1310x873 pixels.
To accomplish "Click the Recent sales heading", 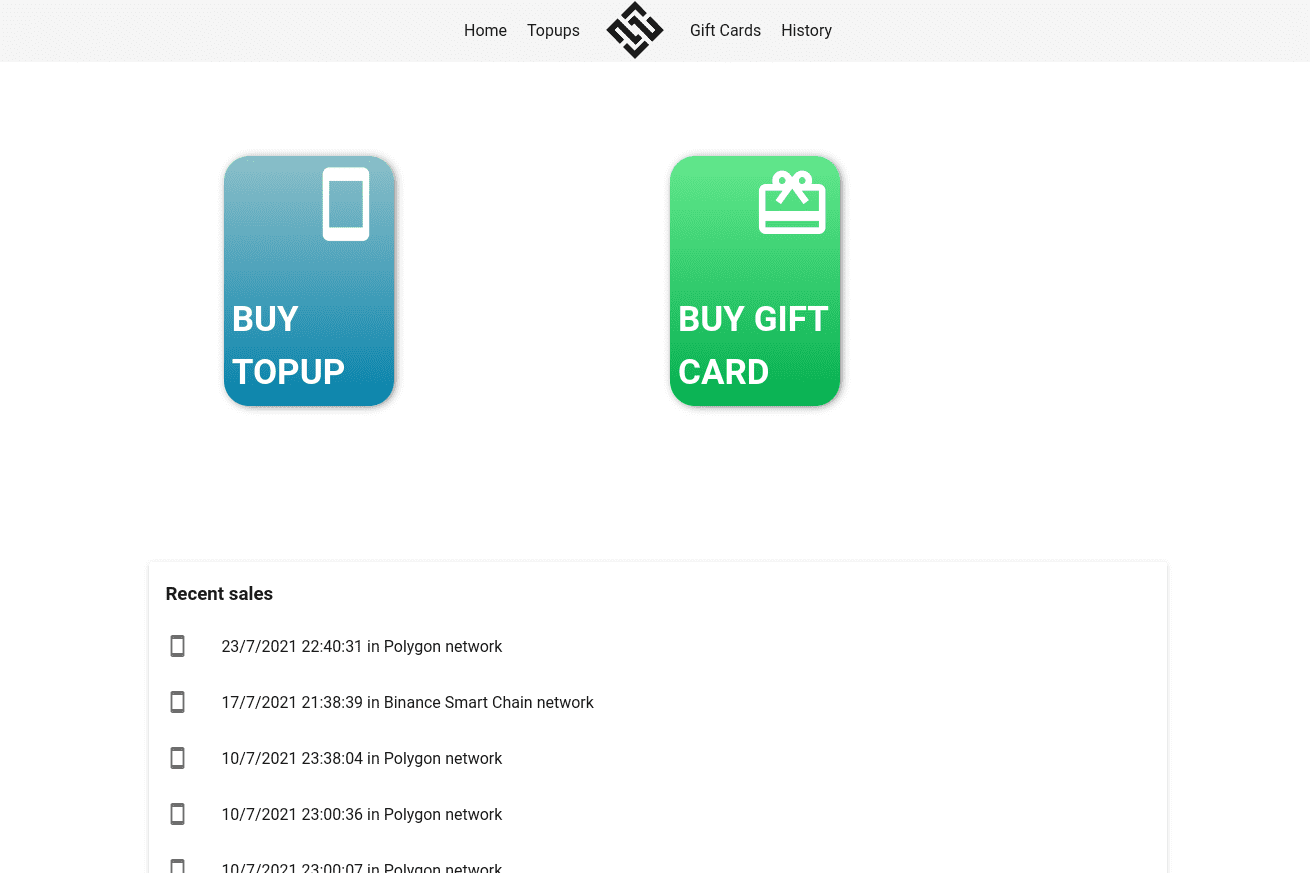I will (x=219, y=593).
